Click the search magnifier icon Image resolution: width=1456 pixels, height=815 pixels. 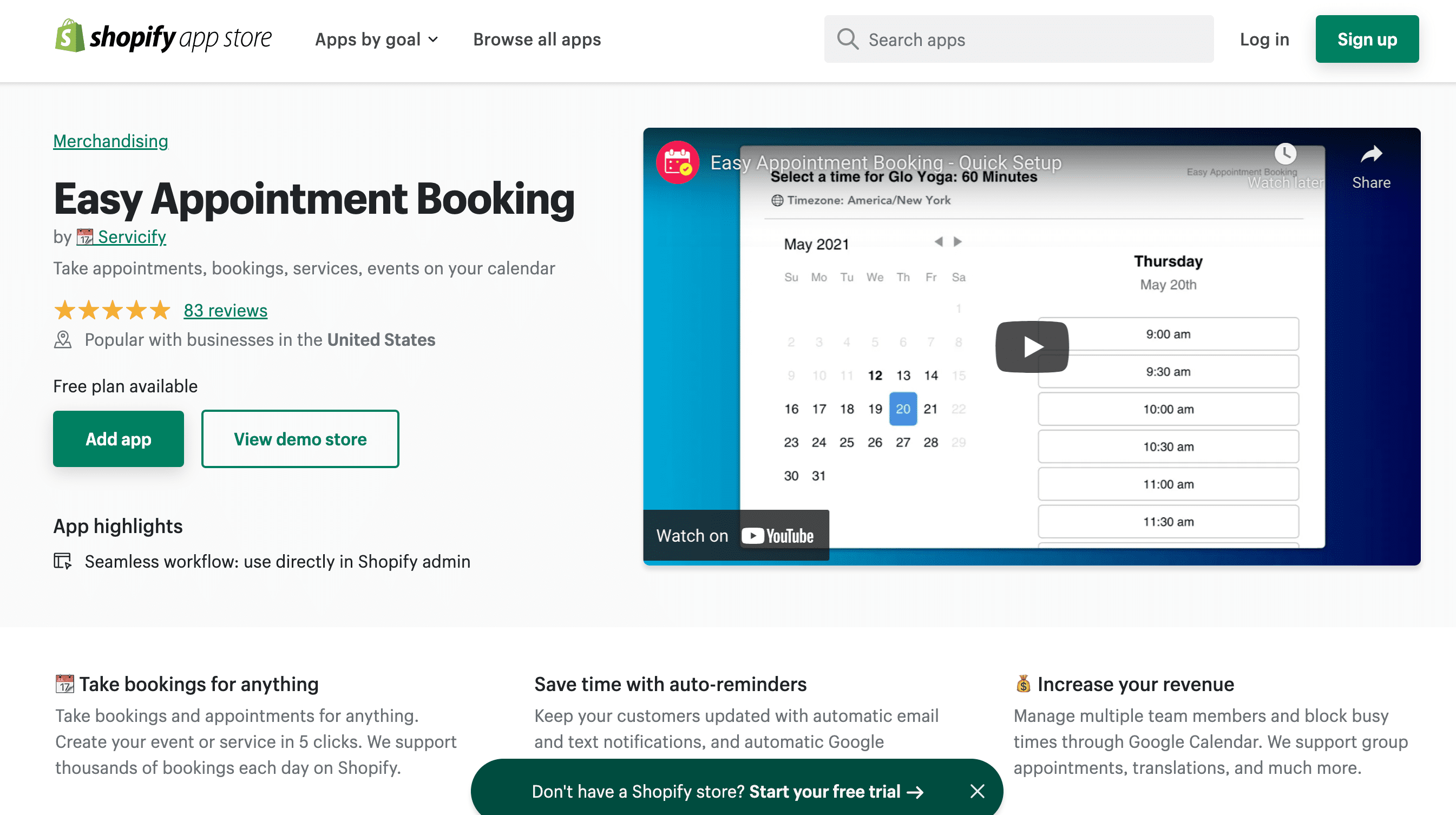[x=847, y=39]
